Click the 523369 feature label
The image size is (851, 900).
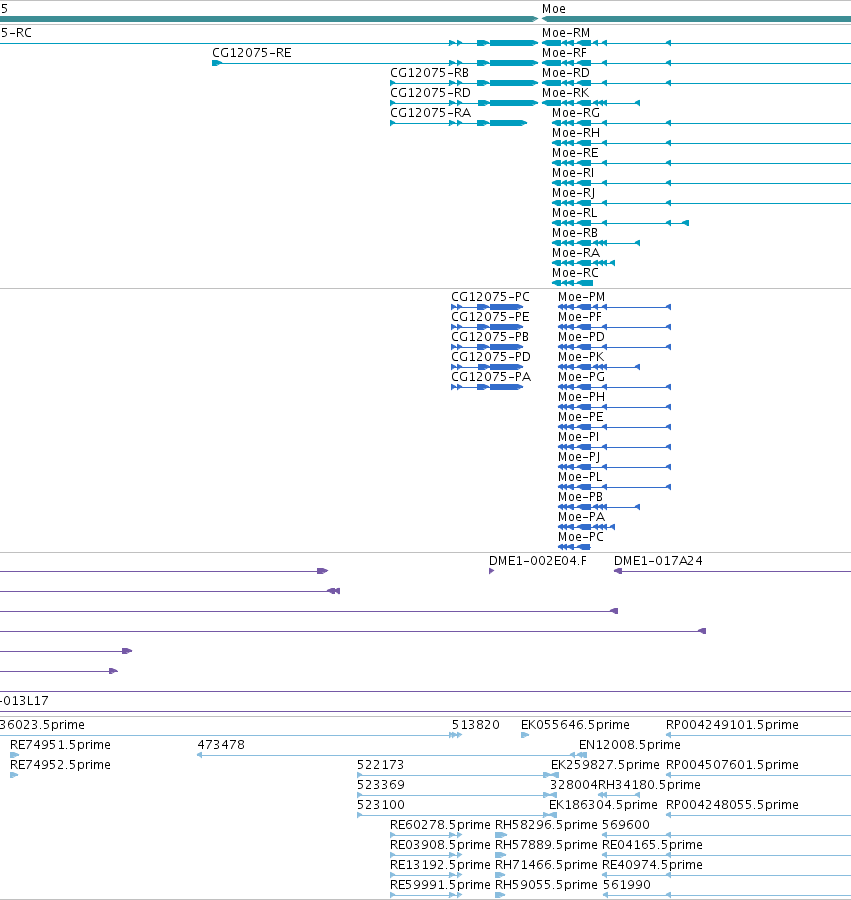(381, 785)
